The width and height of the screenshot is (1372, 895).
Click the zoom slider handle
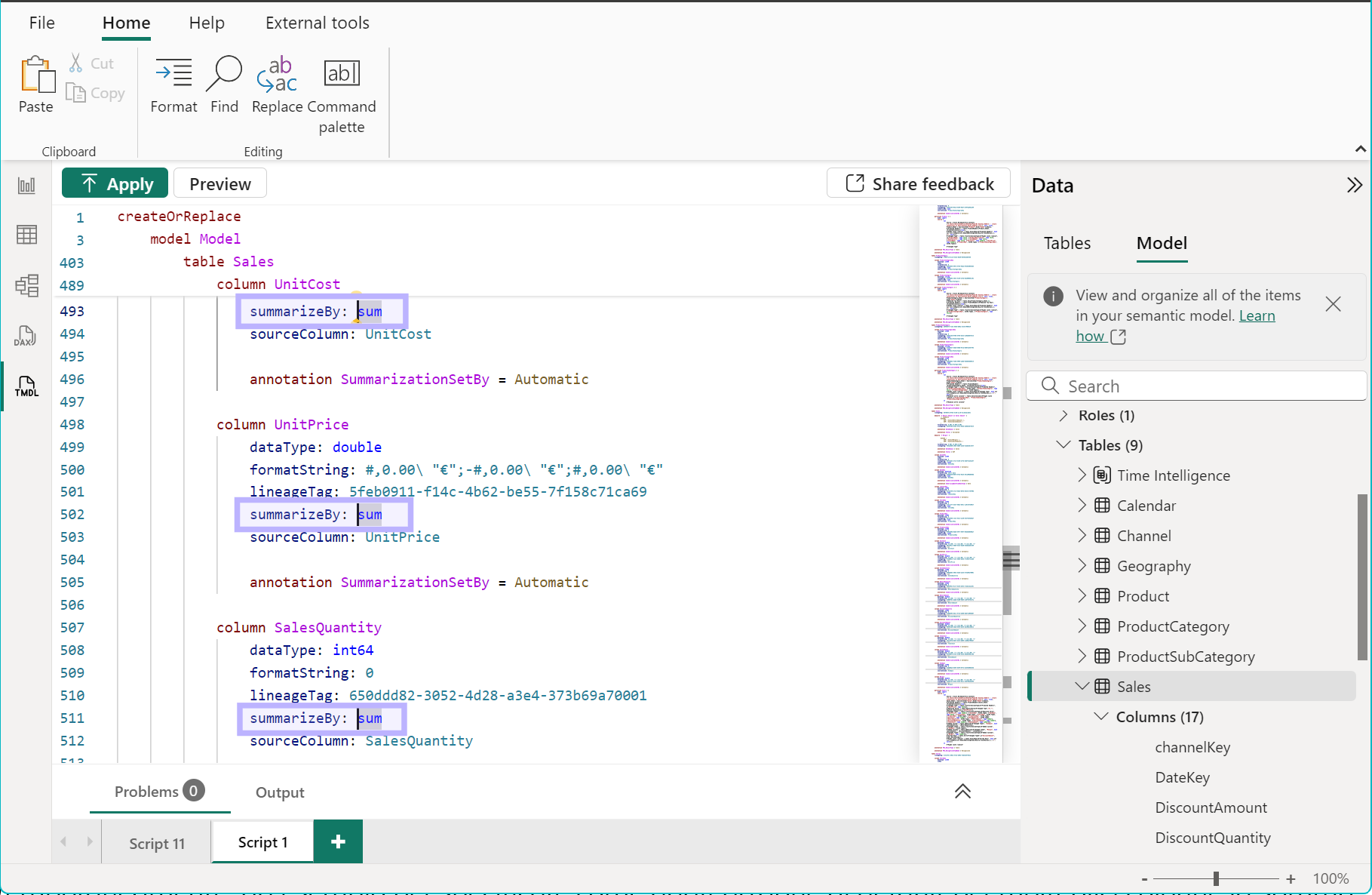click(1216, 879)
